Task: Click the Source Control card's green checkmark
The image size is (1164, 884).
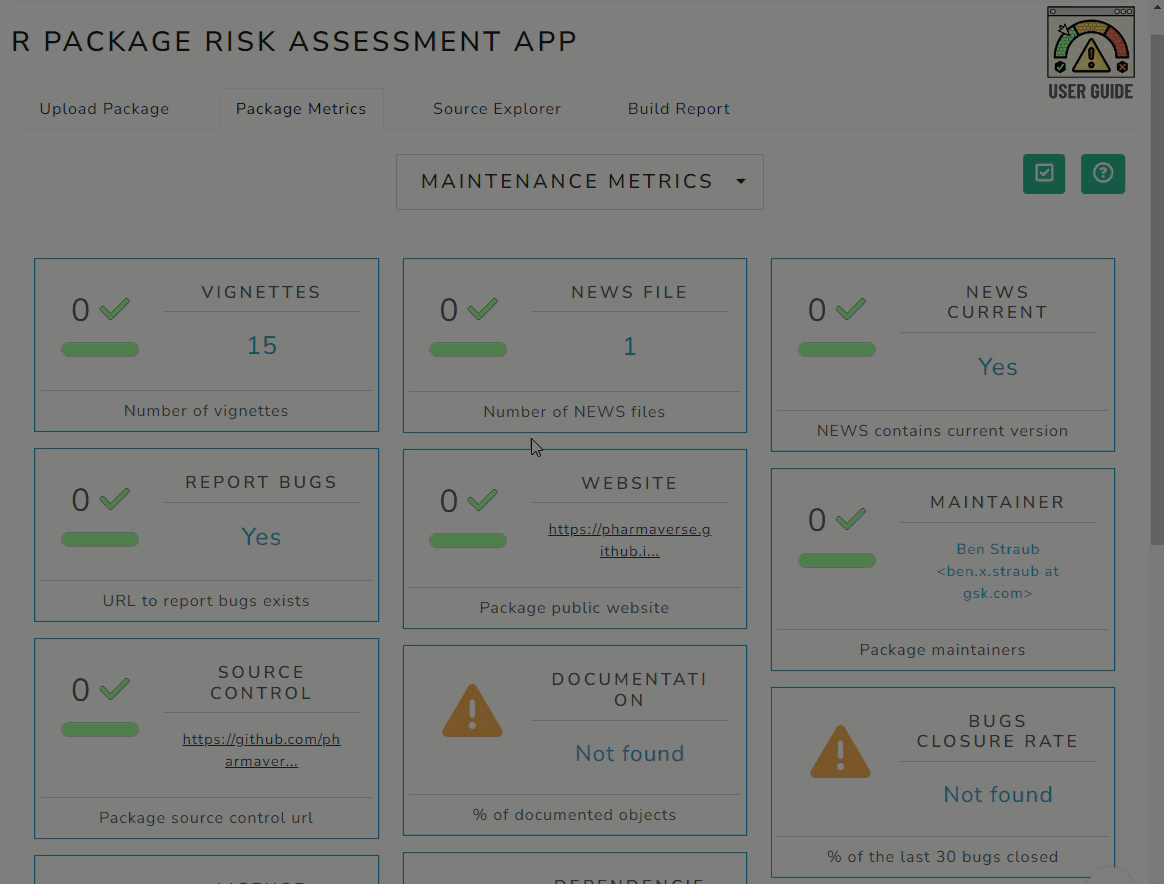Action: pos(114,689)
